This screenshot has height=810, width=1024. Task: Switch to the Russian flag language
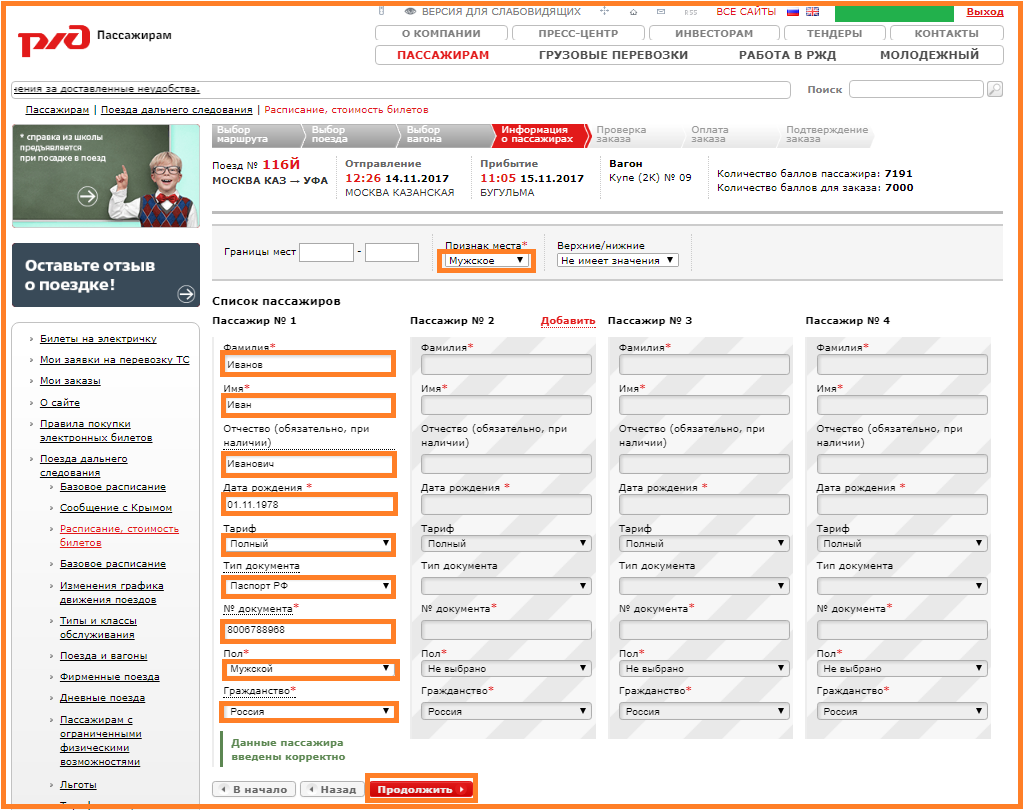(793, 12)
